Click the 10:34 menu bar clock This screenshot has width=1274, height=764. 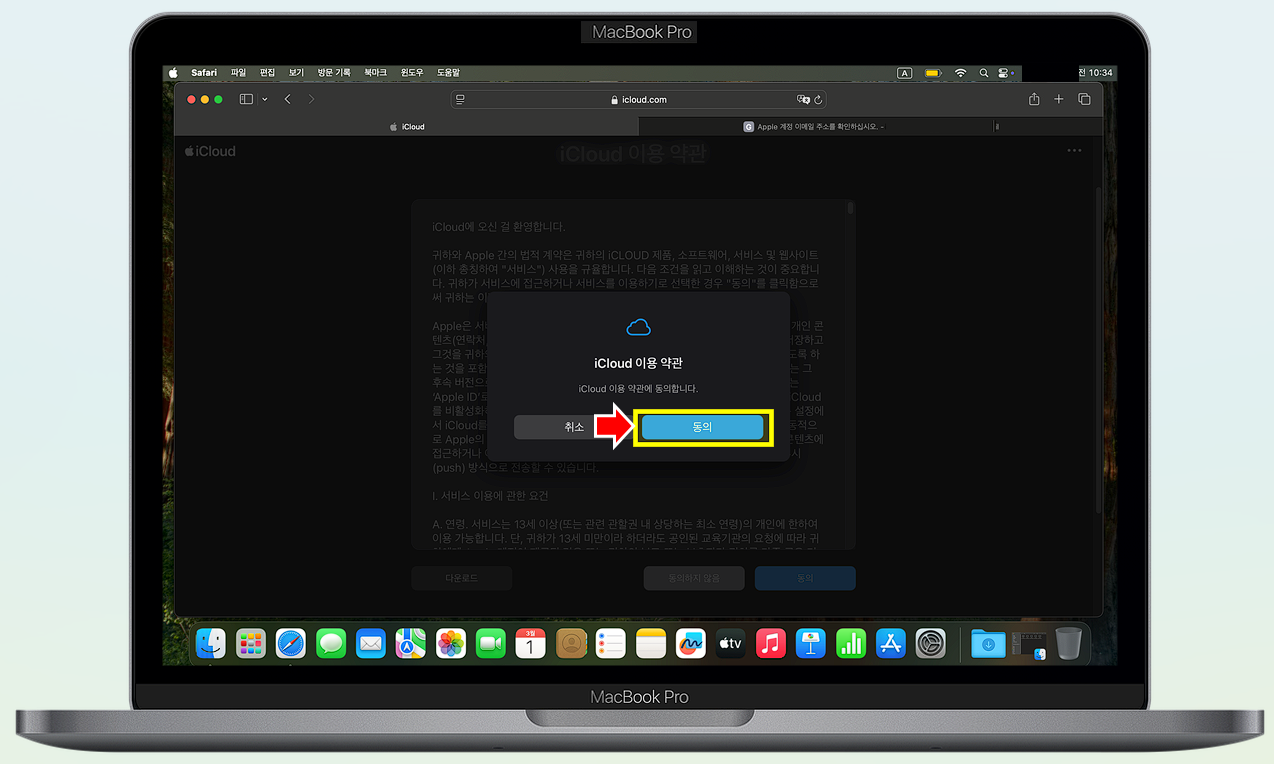tap(1096, 73)
